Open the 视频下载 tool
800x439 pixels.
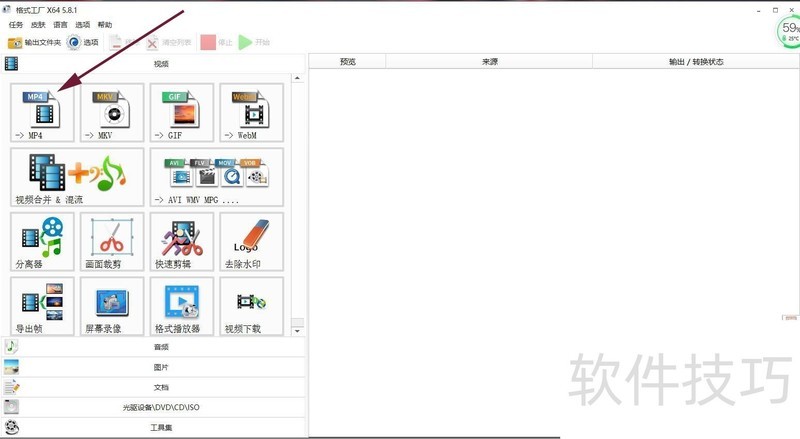[x=252, y=306]
